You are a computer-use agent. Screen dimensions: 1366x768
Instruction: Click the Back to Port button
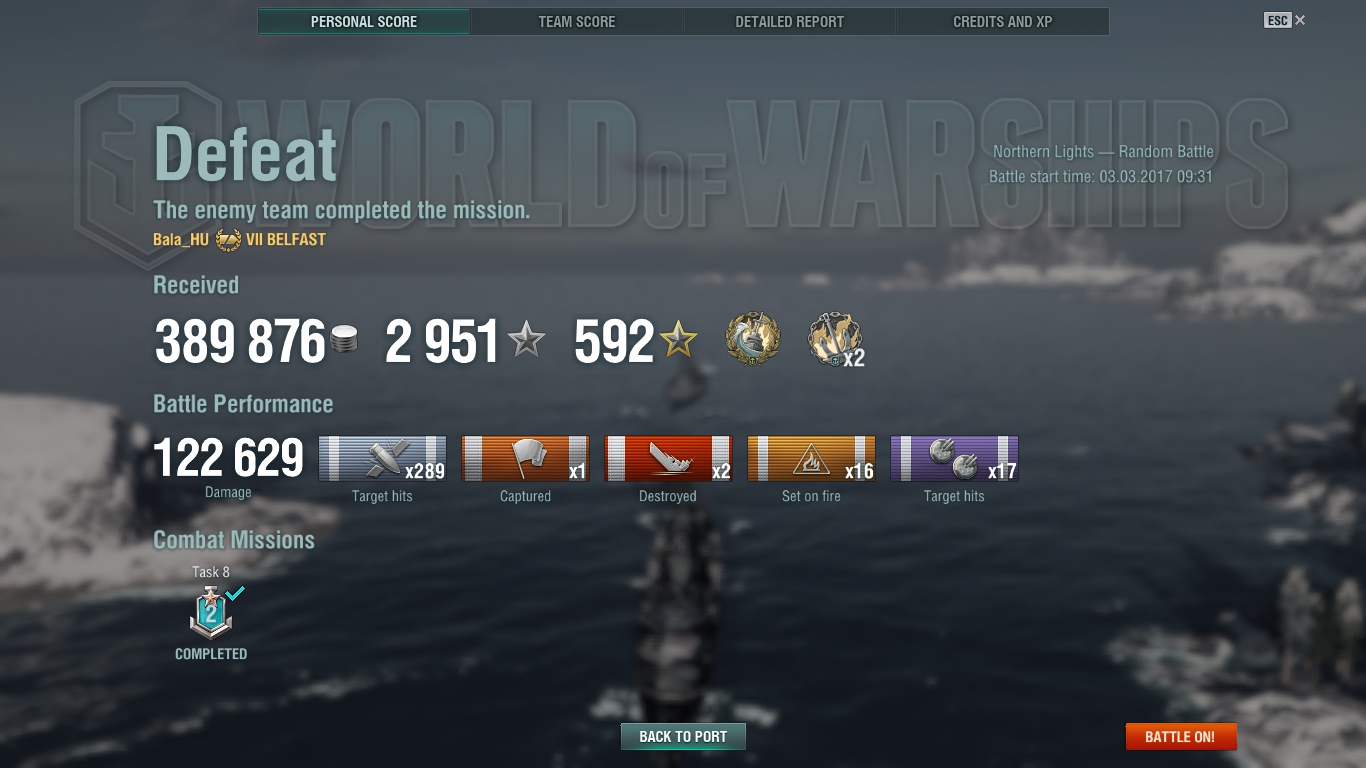click(683, 737)
